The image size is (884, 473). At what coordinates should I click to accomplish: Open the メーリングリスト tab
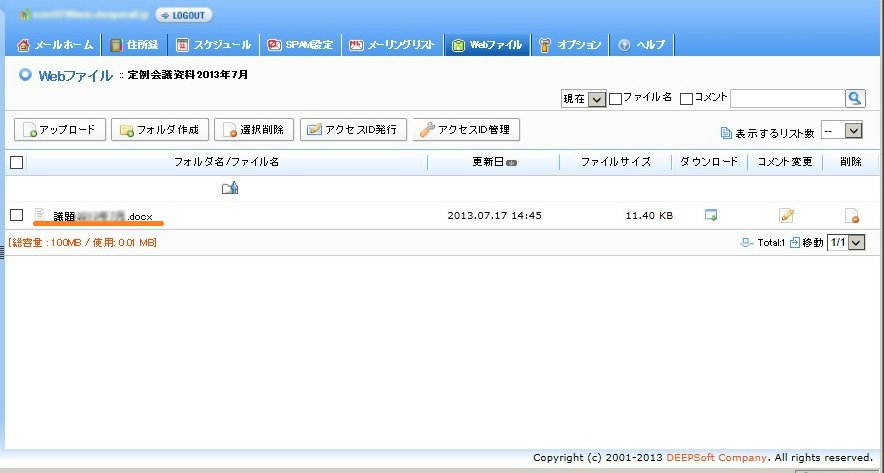391,45
